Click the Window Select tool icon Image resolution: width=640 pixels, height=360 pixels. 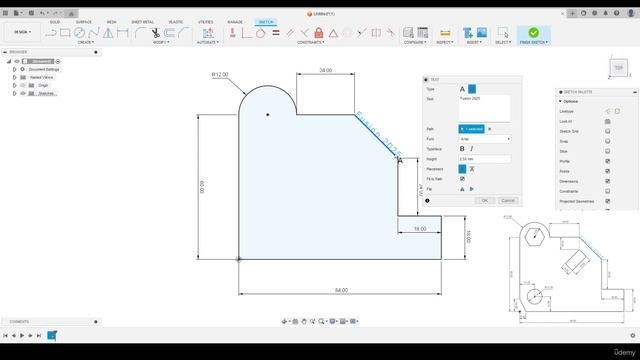point(503,33)
